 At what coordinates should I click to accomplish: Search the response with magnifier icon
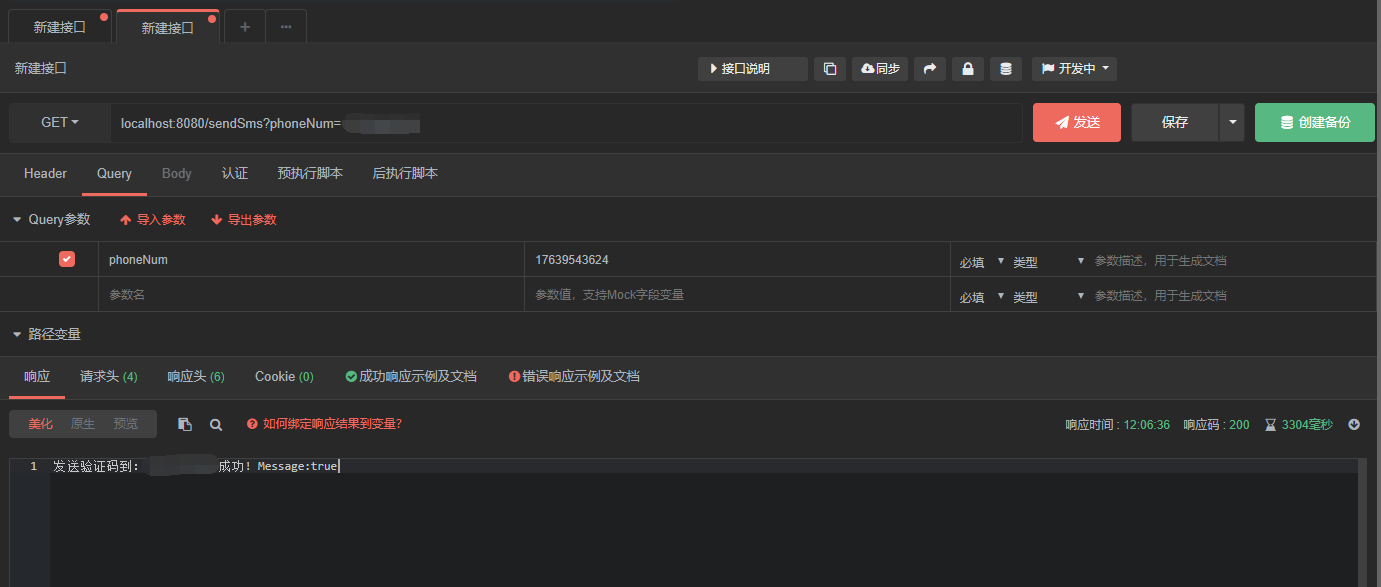click(216, 424)
